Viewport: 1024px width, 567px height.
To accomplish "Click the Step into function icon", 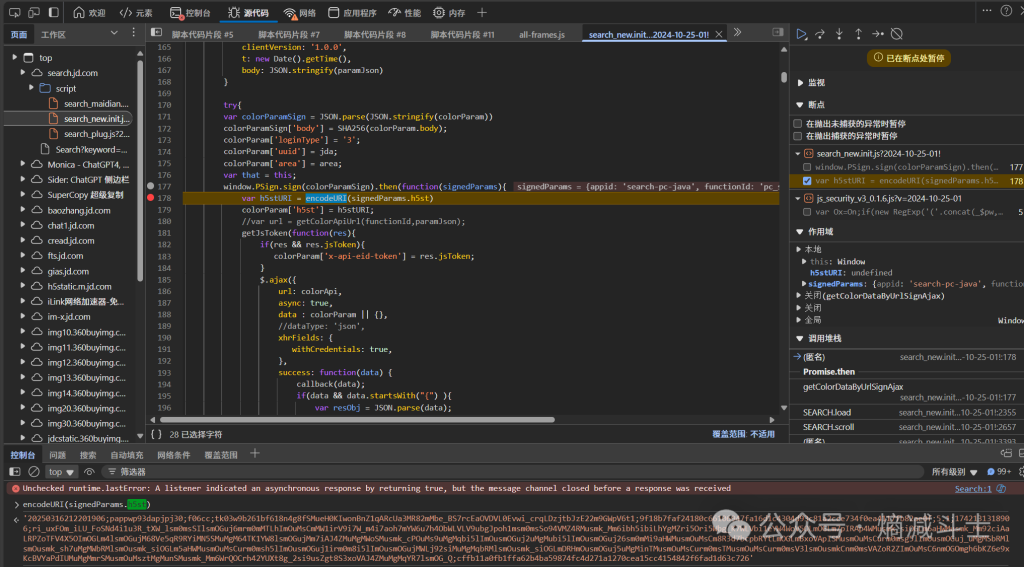I will 840,34.
